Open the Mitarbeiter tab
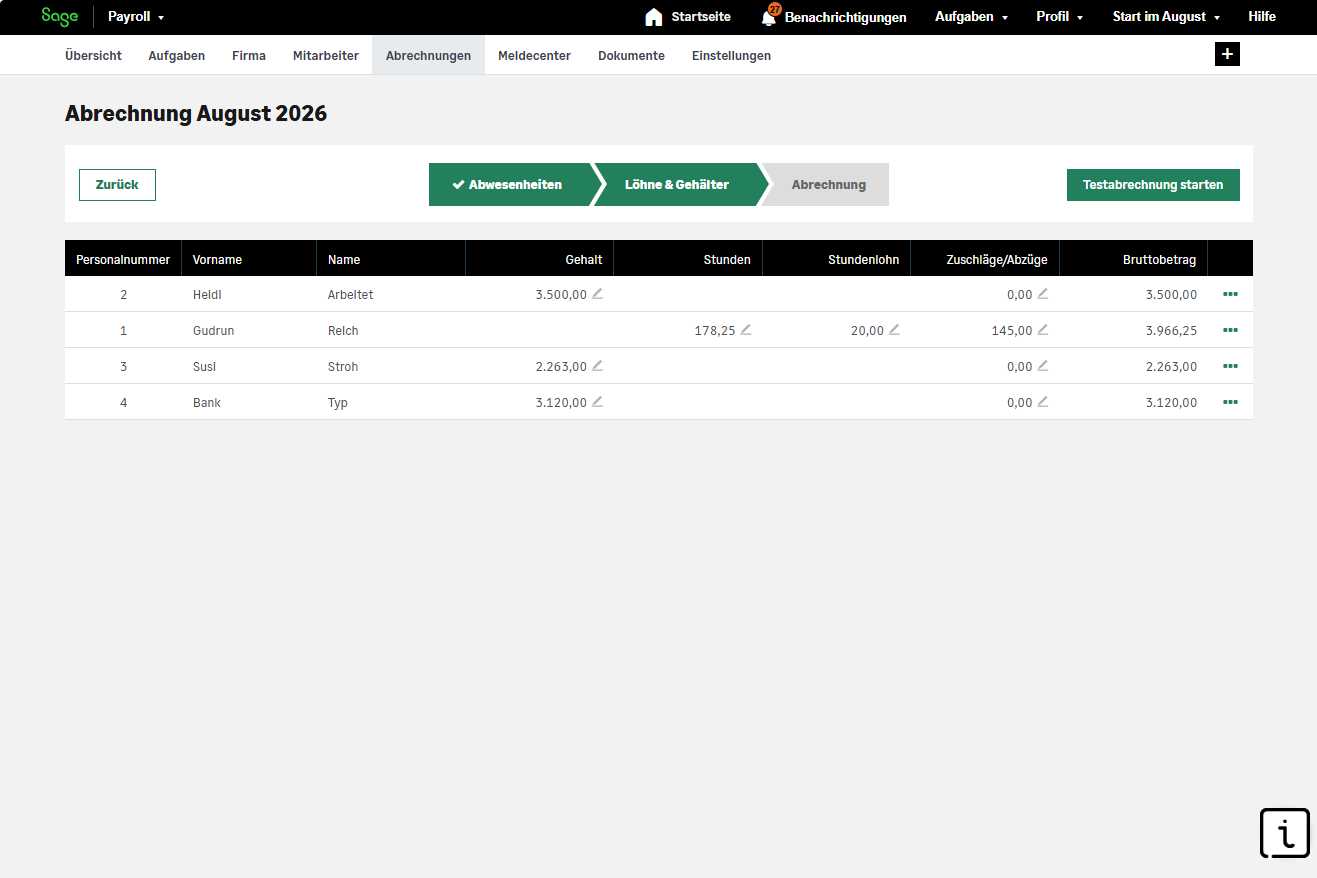This screenshot has width=1317, height=878. (326, 56)
